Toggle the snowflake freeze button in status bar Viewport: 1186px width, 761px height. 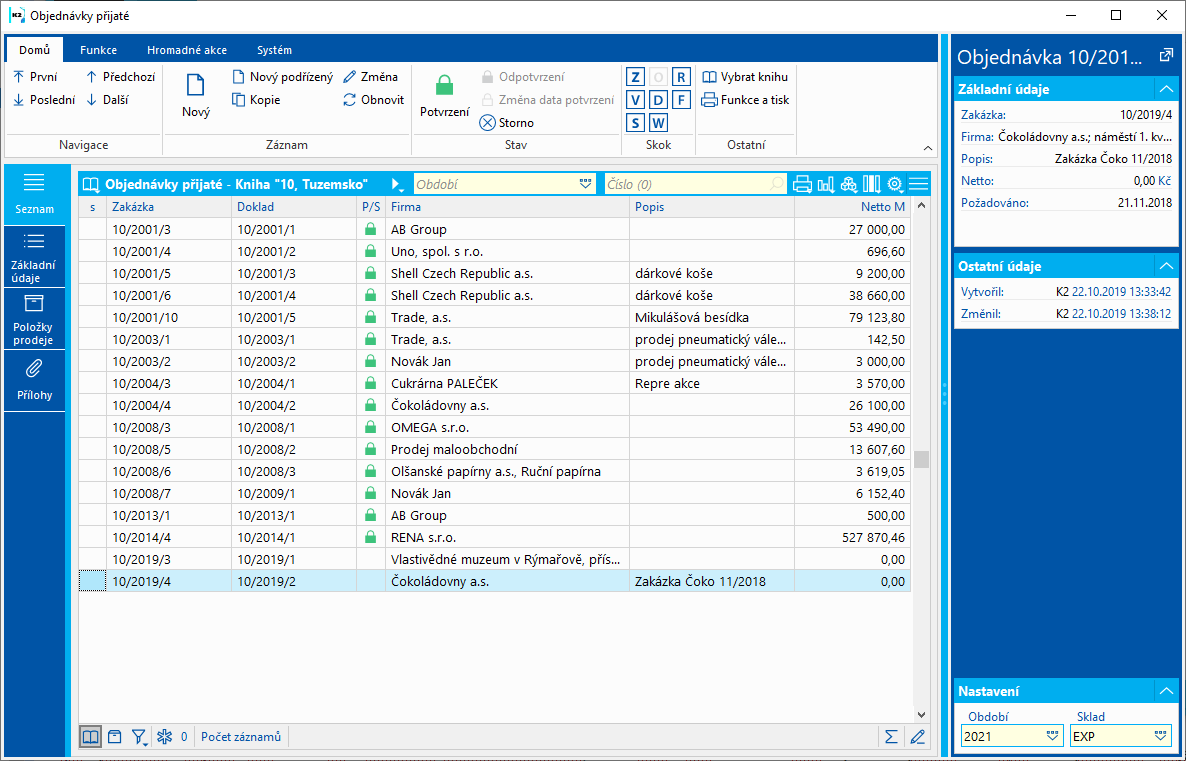click(164, 737)
